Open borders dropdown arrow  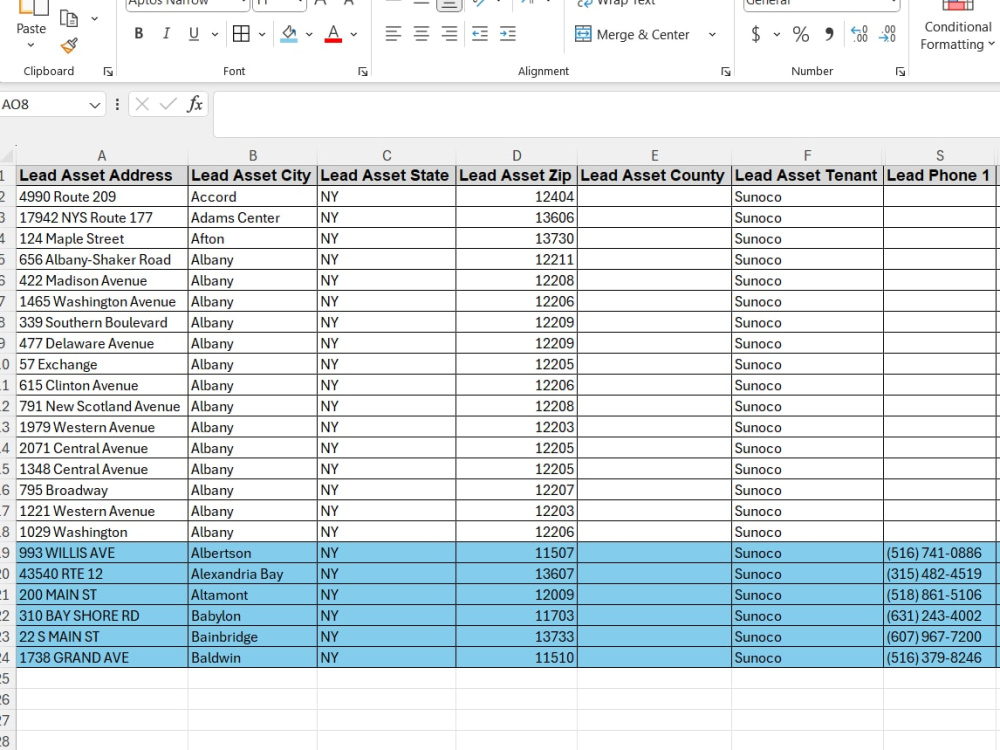point(262,34)
